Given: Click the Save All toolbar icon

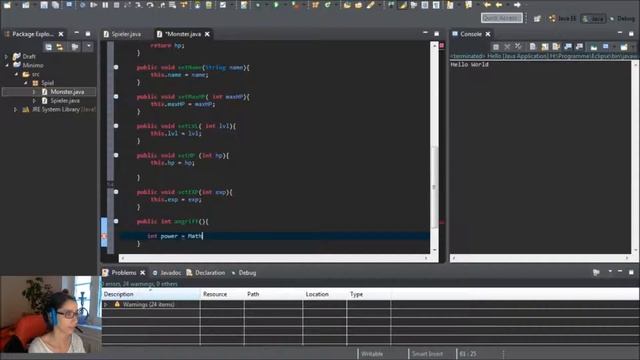Looking at the screenshot, I should (x=55, y=5).
